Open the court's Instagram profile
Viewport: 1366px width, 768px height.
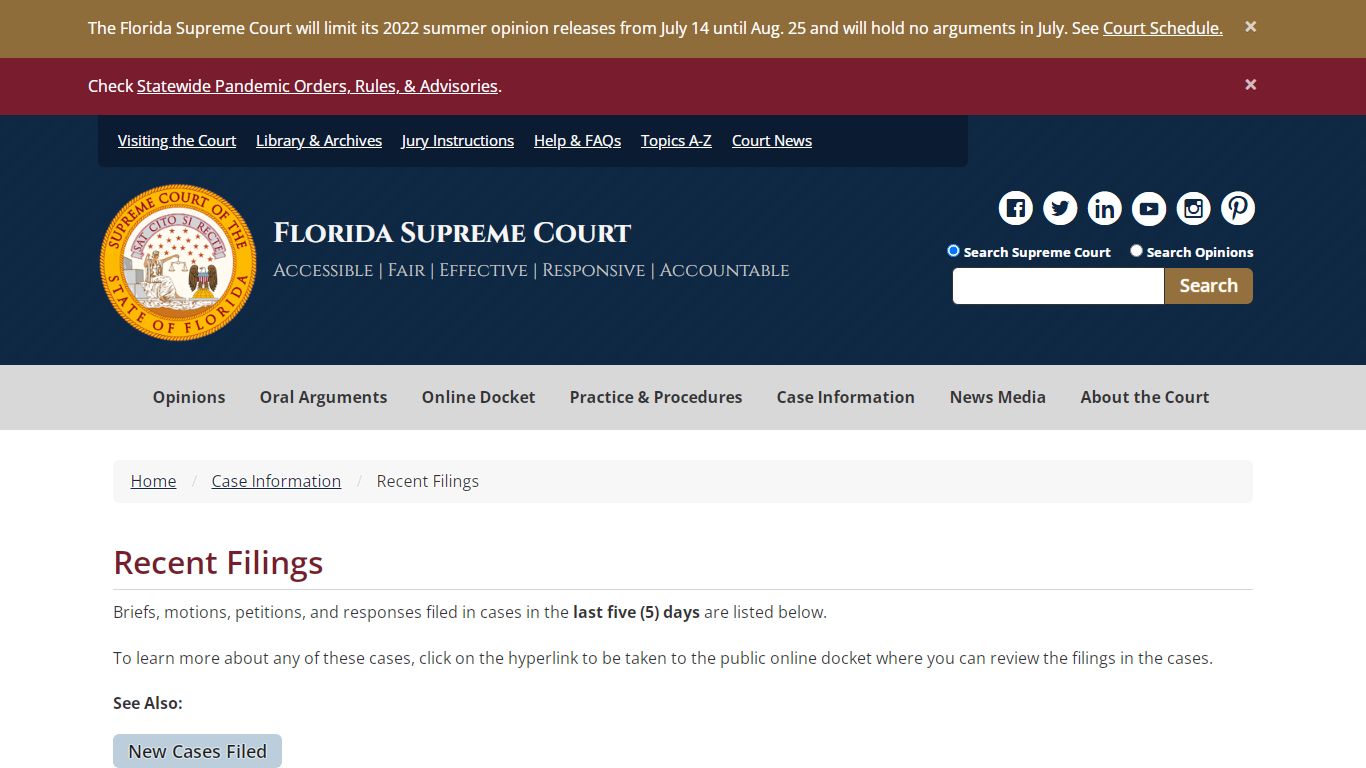1193,209
